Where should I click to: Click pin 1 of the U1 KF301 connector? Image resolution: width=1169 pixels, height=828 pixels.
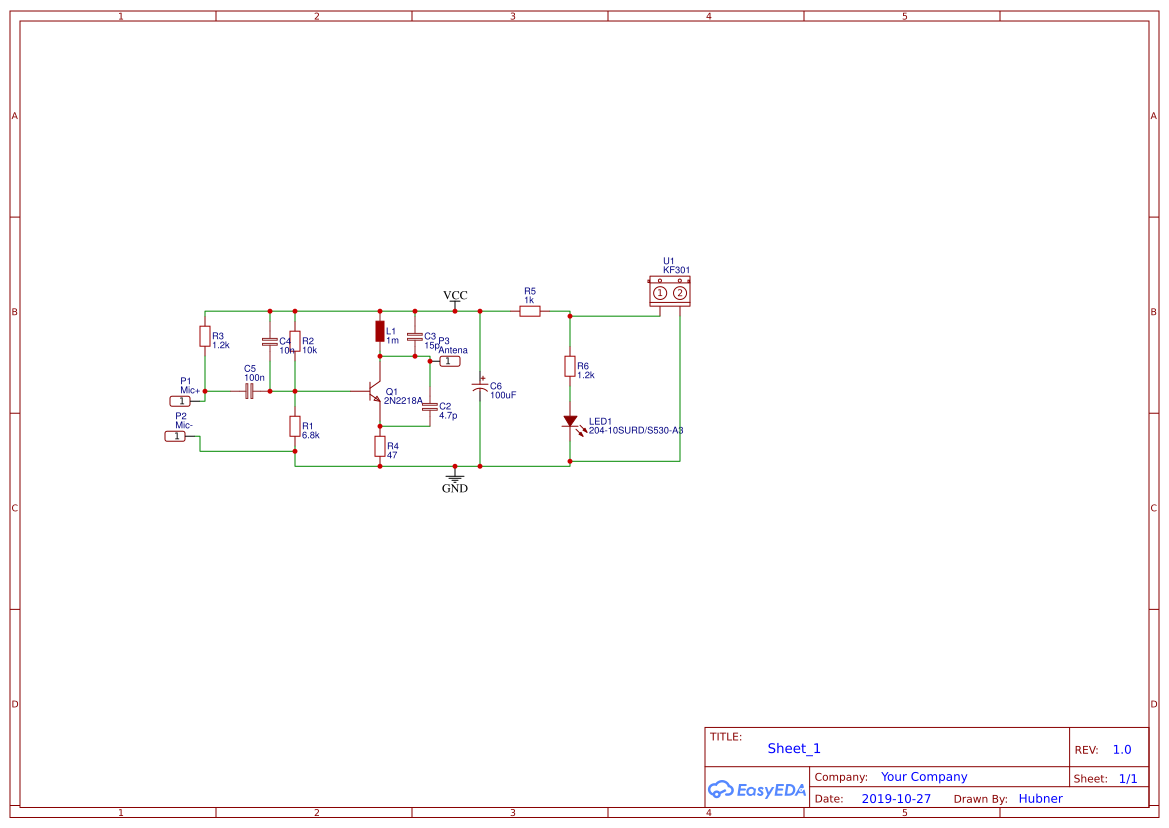(660, 293)
